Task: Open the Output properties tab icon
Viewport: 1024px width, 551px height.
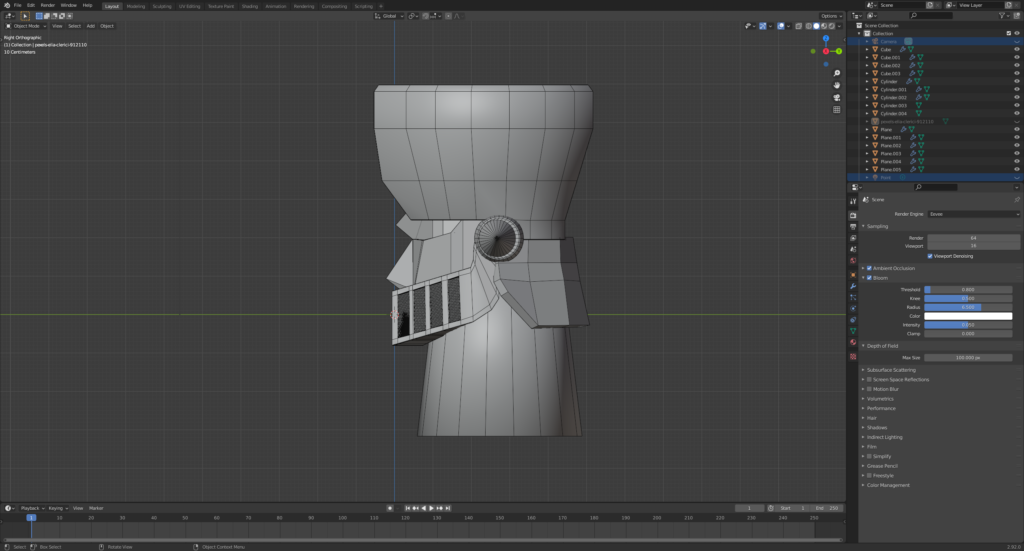Action: tap(853, 227)
